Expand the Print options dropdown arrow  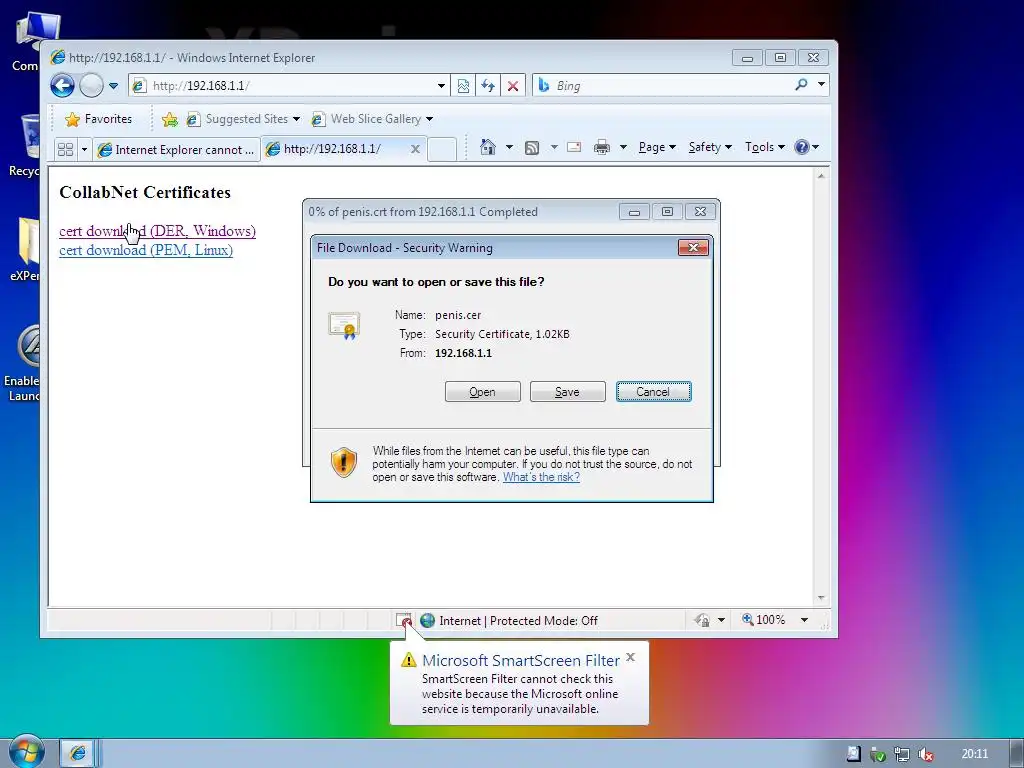(x=623, y=147)
